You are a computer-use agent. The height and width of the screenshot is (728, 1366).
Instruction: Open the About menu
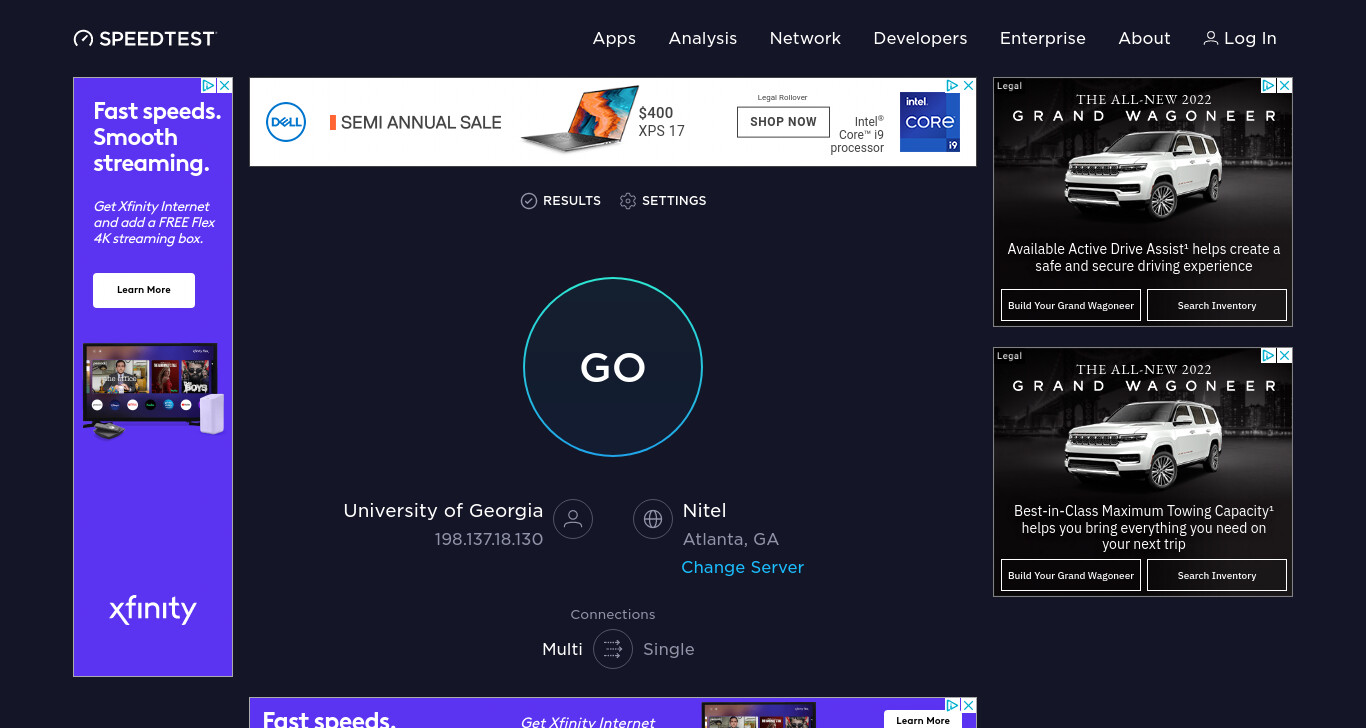click(x=1144, y=38)
